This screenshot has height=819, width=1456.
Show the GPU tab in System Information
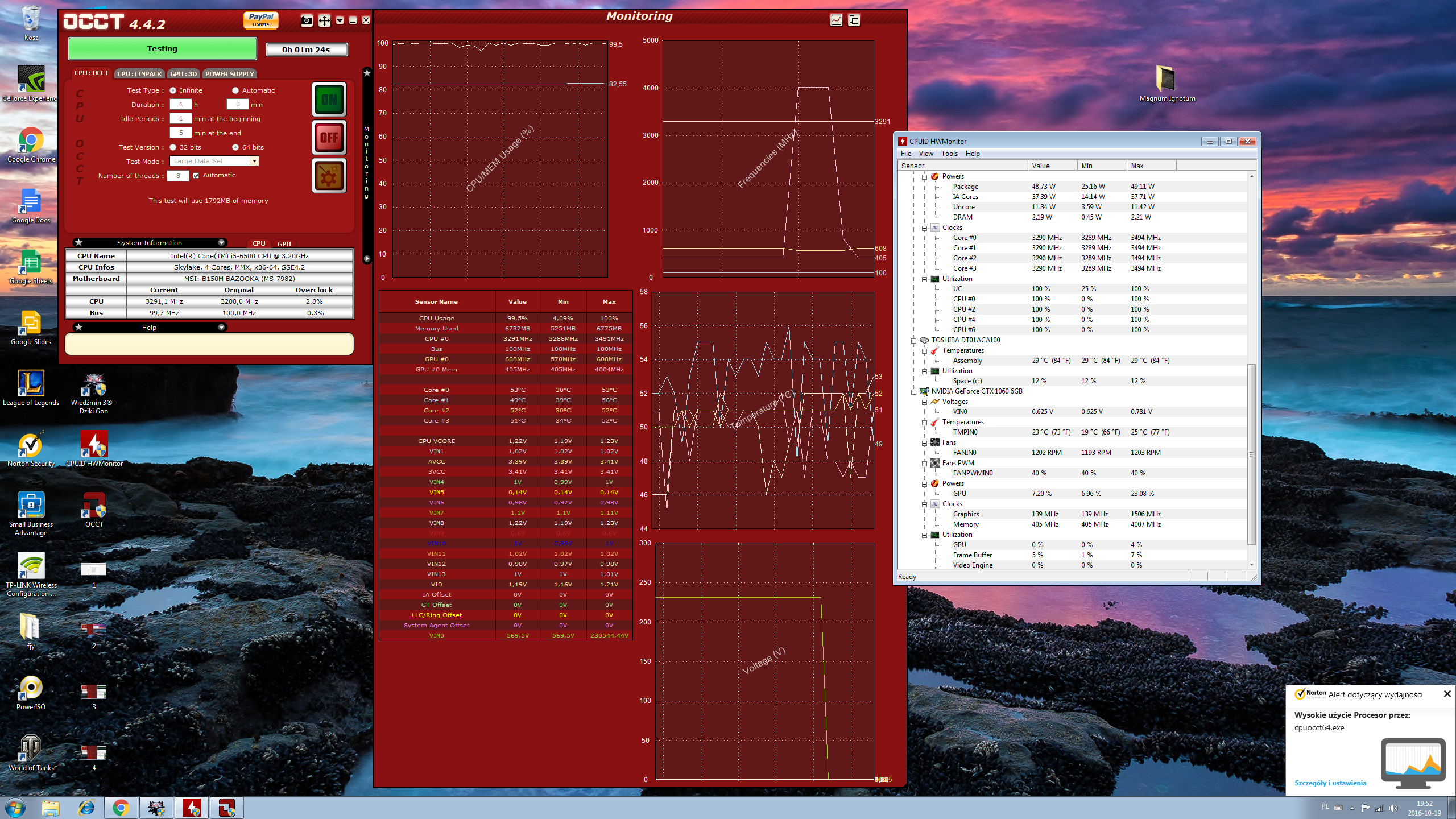pyautogui.click(x=284, y=244)
